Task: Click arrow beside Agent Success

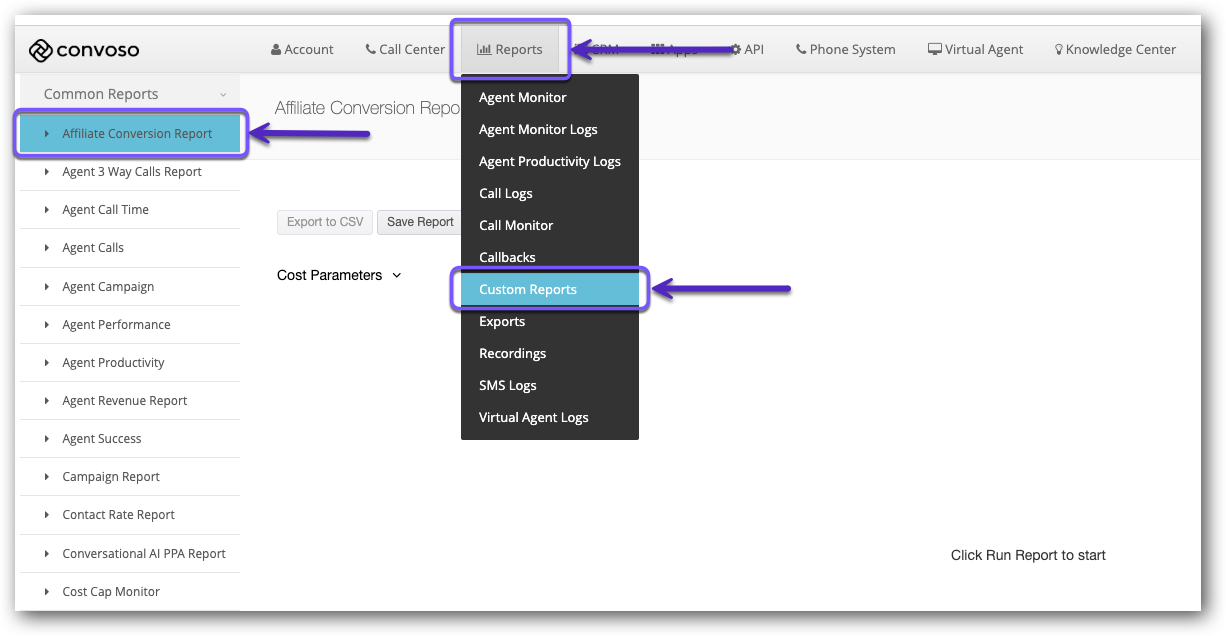Action: [47, 439]
